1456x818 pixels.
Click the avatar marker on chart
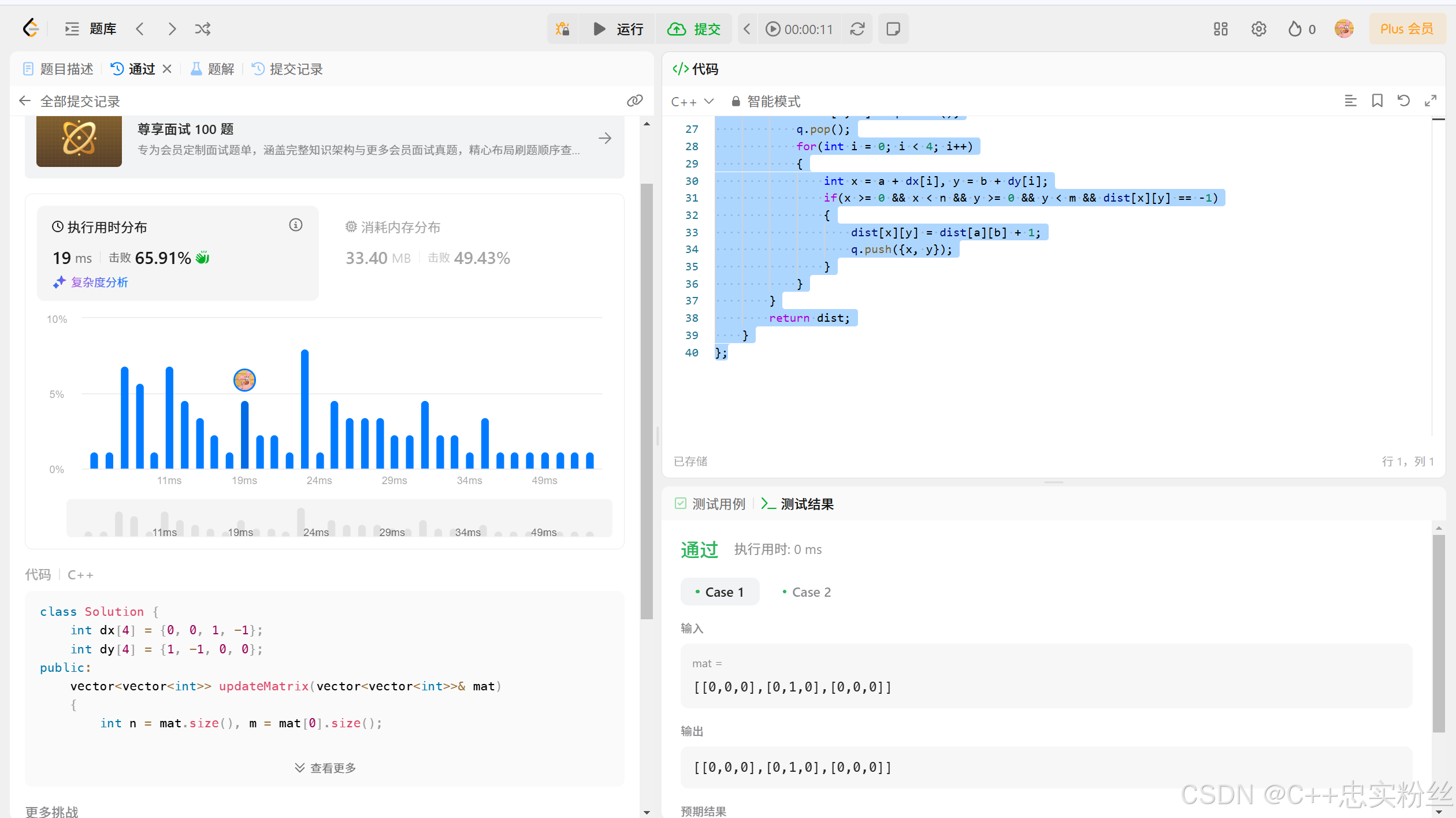[x=244, y=380]
